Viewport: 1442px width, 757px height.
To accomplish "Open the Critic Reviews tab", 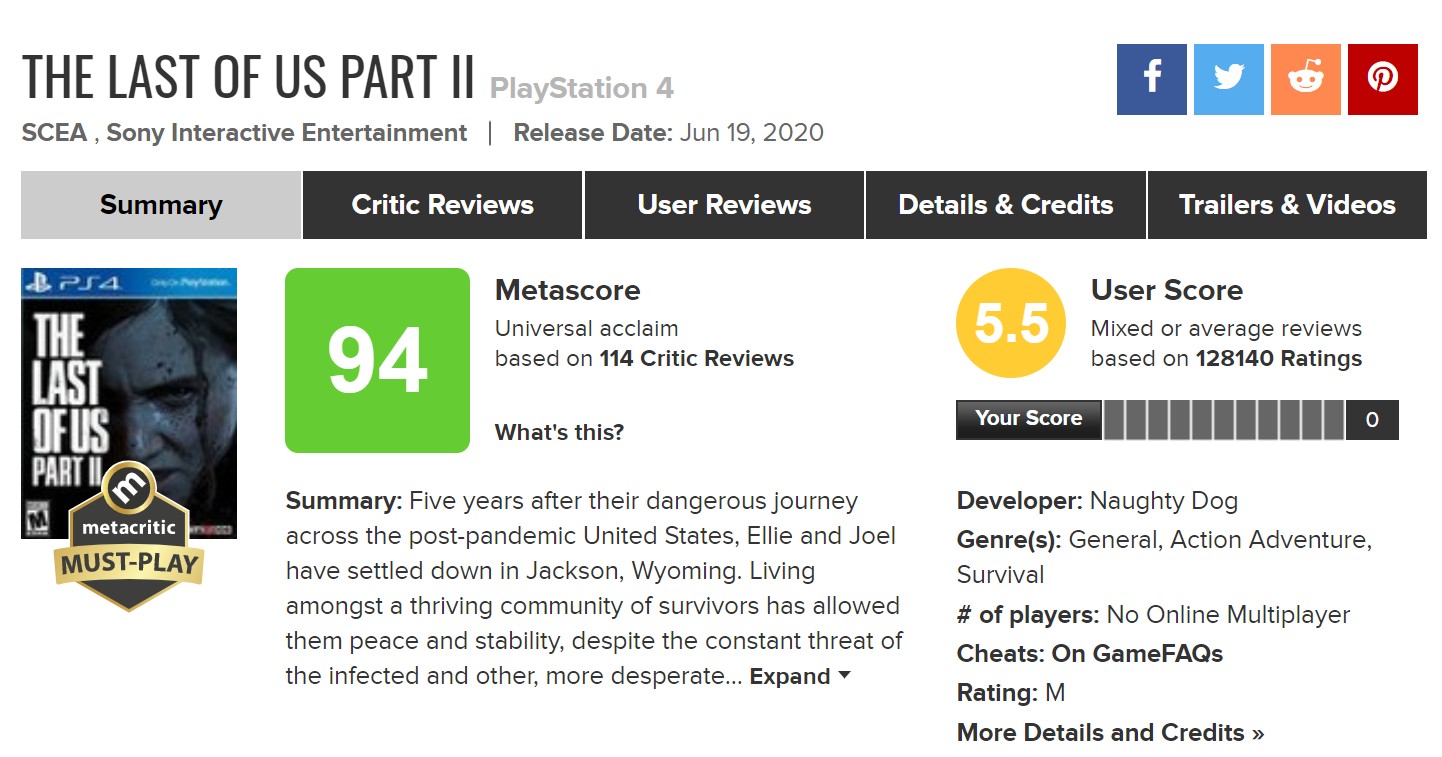I will click(x=442, y=205).
